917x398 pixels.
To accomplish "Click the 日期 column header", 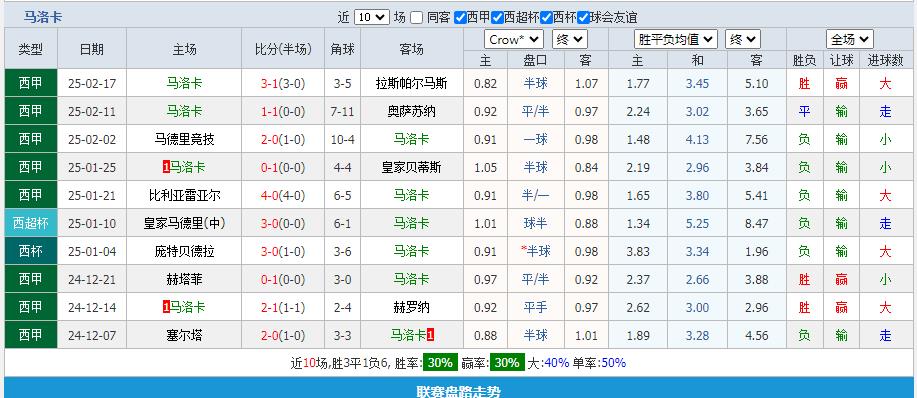I will [92, 49].
